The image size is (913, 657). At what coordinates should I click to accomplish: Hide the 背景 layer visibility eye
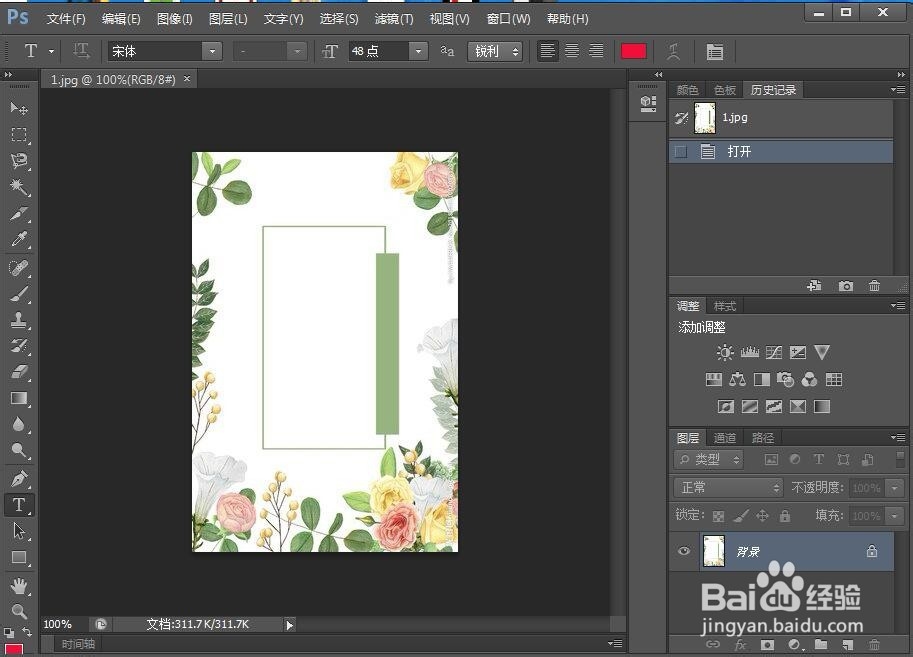(x=684, y=550)
